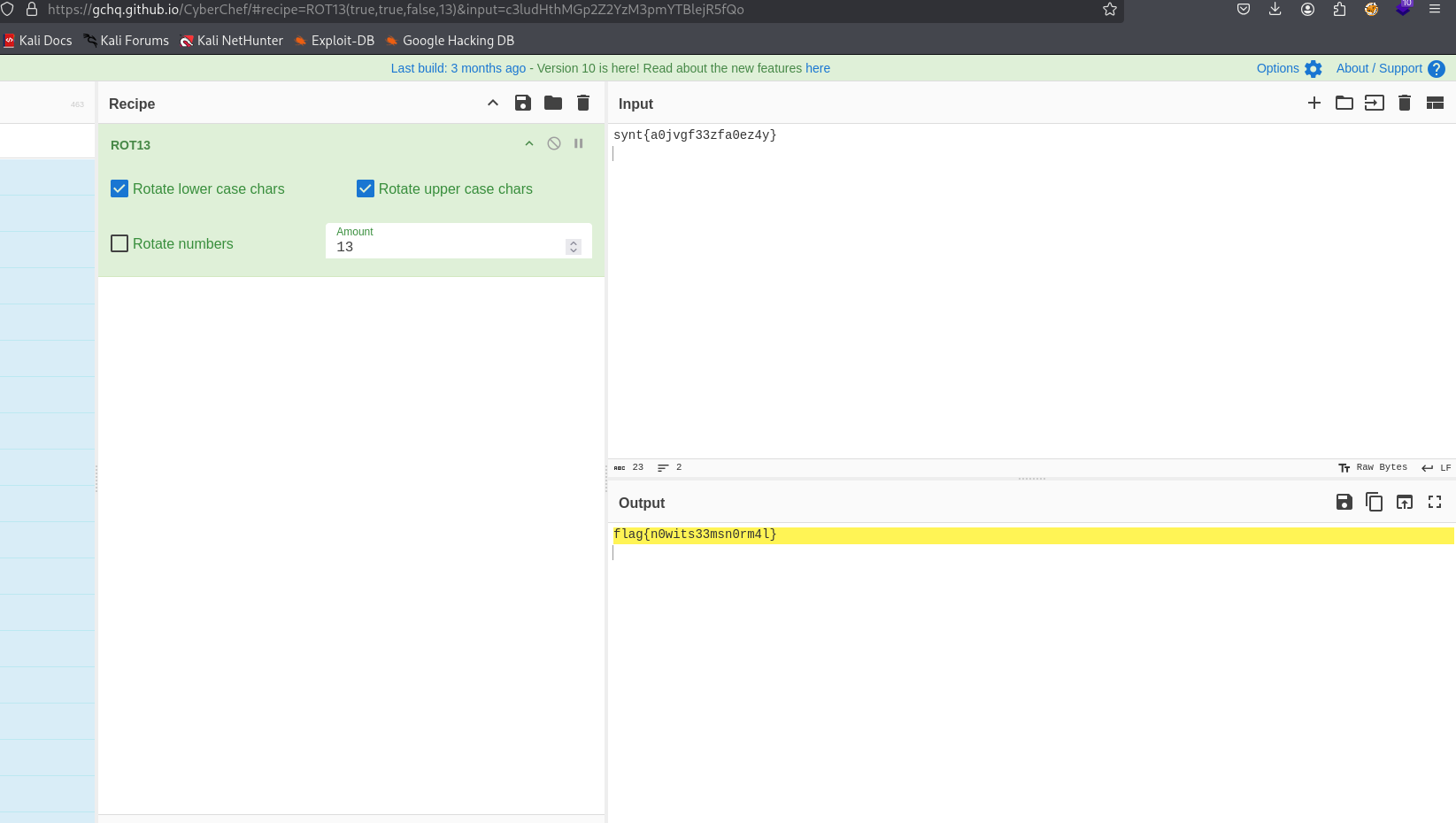This screenshot has width=1456, height=823.
Task: Collapse the Recipe panel chevron
Action: 493,104
